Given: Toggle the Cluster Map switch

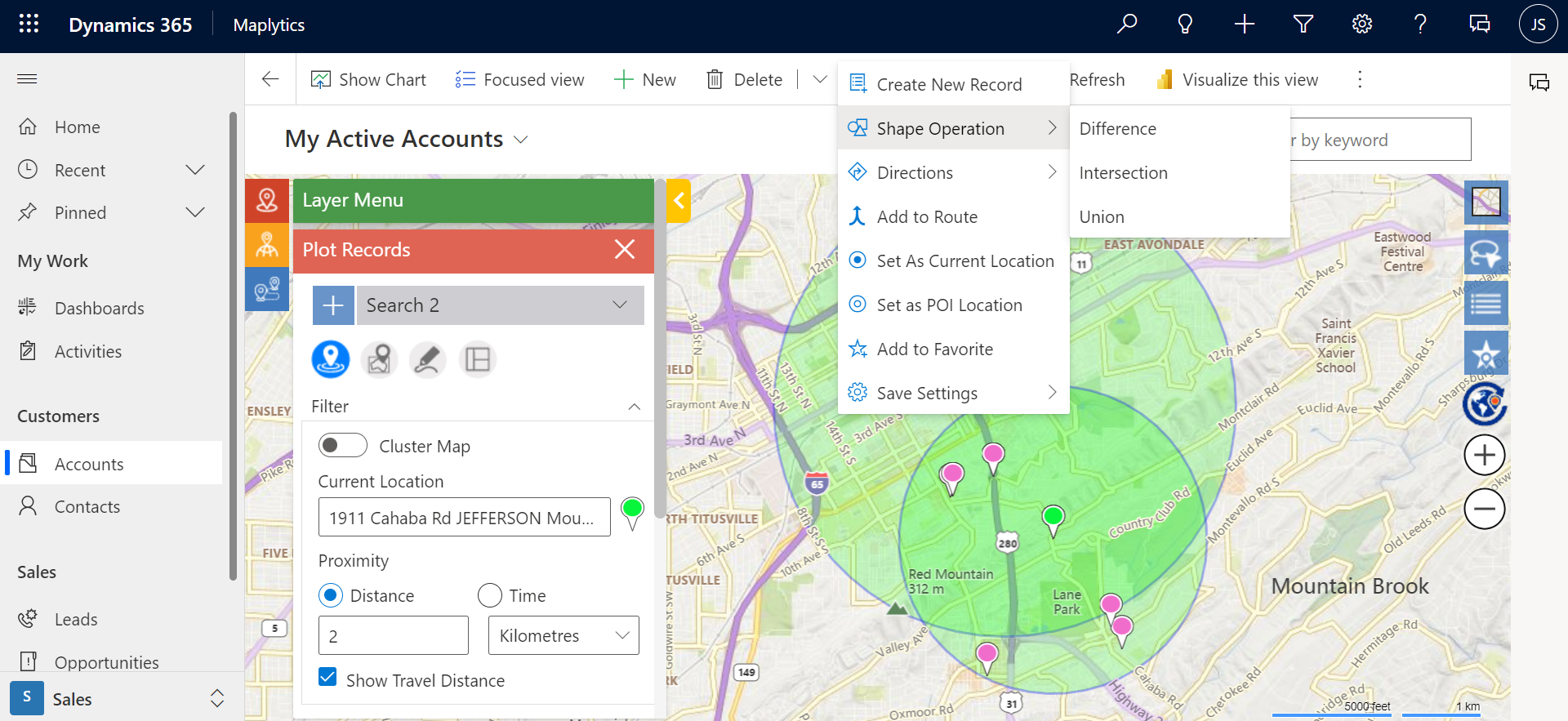Looking at the screenshot, I should click(x=342, y=446).
